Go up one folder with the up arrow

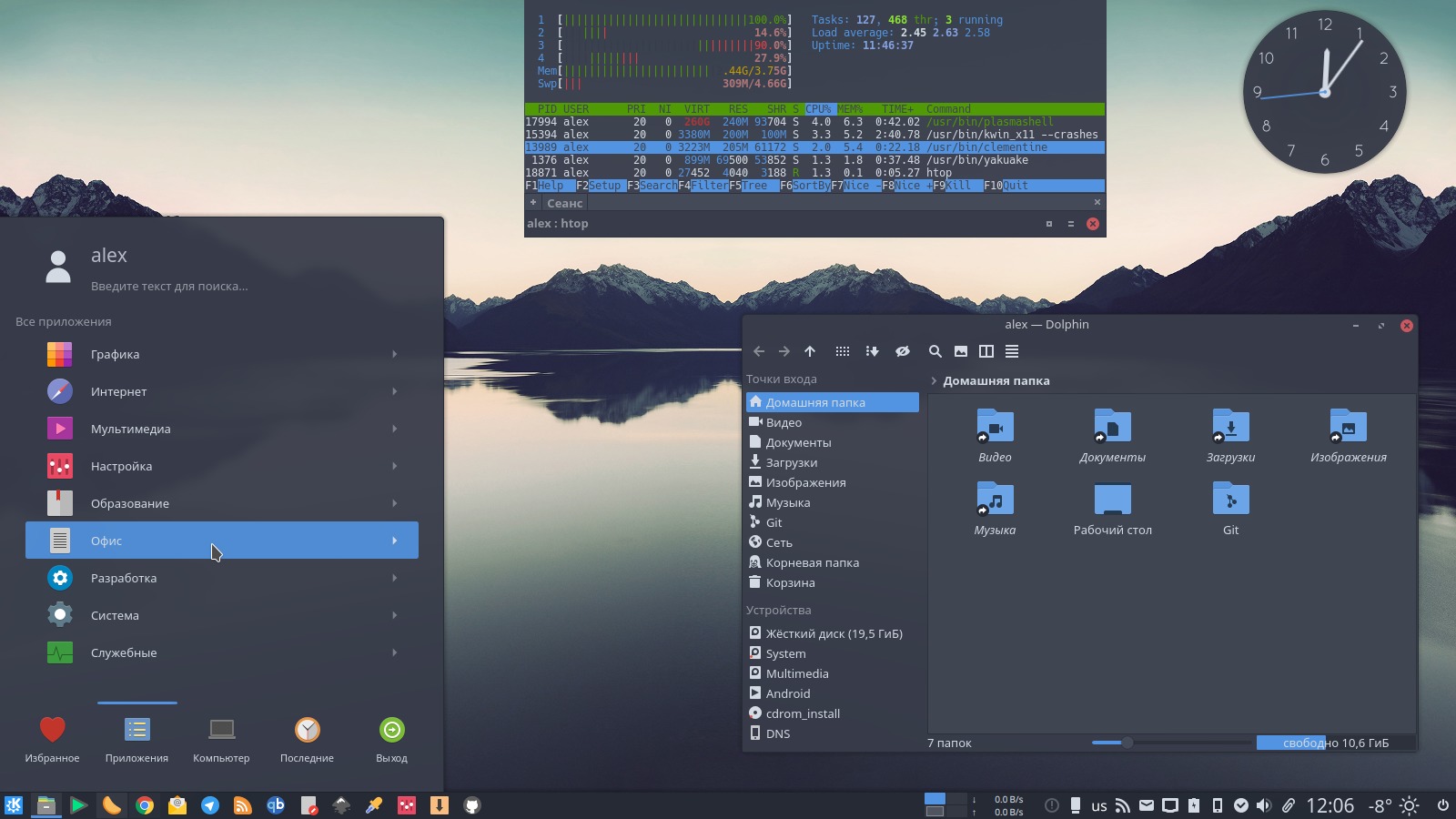[x=809, y=351]
